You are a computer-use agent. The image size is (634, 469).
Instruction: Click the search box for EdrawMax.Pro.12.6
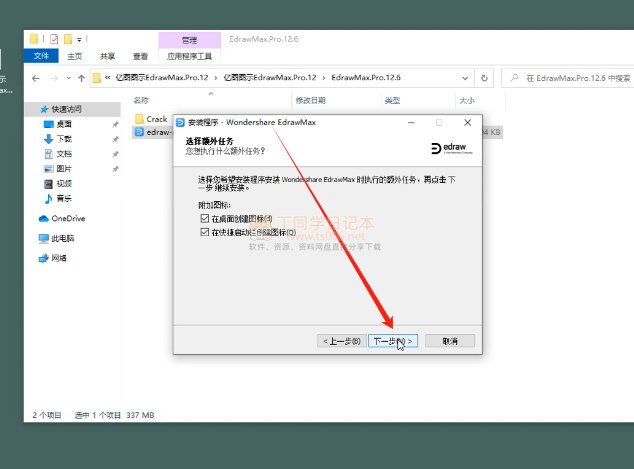tap(570, 77)
